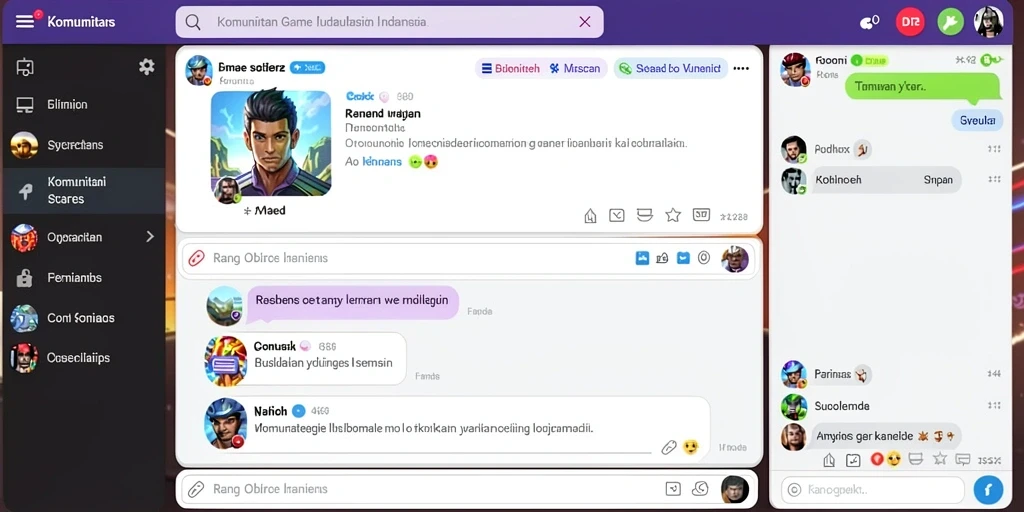
Task: Open the profile avatar in top right
Action: pos(988,22)
